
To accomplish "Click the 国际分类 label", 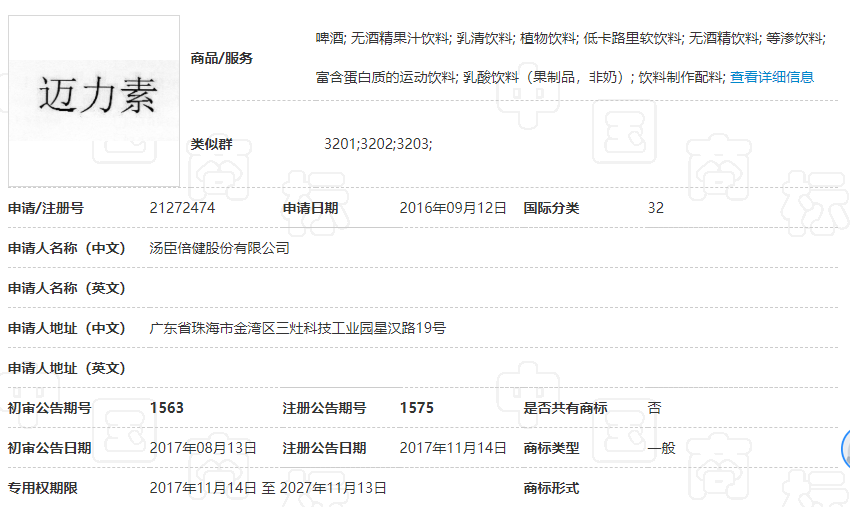I will (x=551, y=208).
